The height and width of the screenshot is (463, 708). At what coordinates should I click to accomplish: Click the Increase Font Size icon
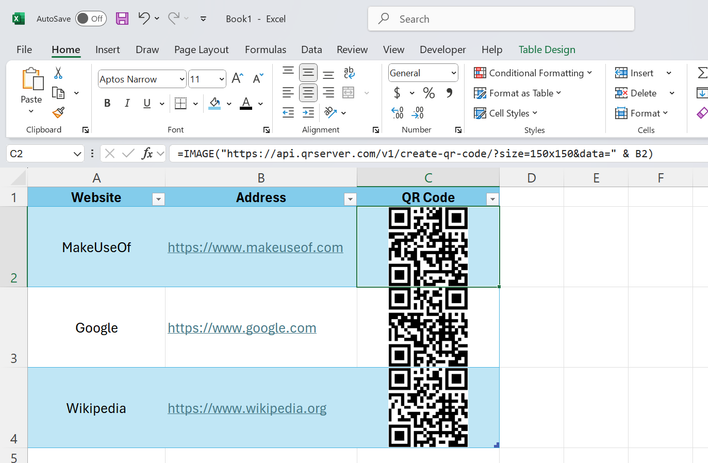click(238, 79)
